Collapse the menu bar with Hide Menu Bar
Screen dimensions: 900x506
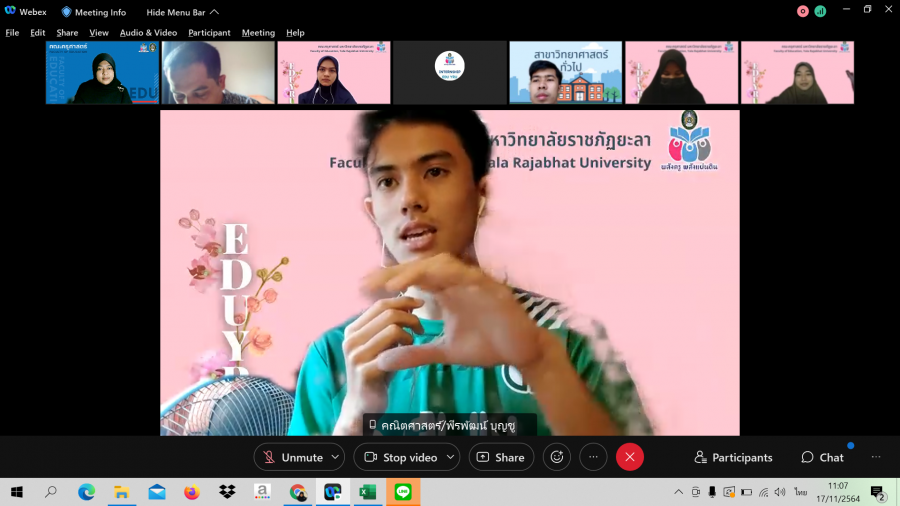click(182, 12)
